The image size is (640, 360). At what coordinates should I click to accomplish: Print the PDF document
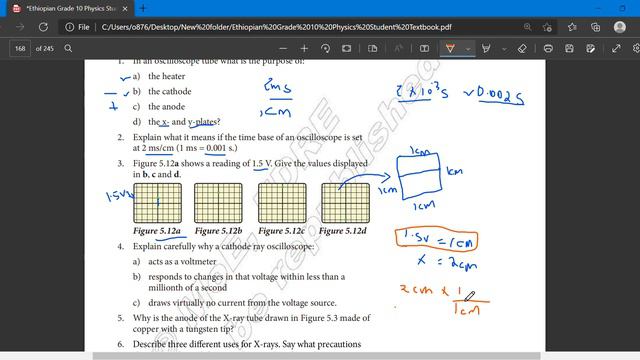click(x=548, y=49)
